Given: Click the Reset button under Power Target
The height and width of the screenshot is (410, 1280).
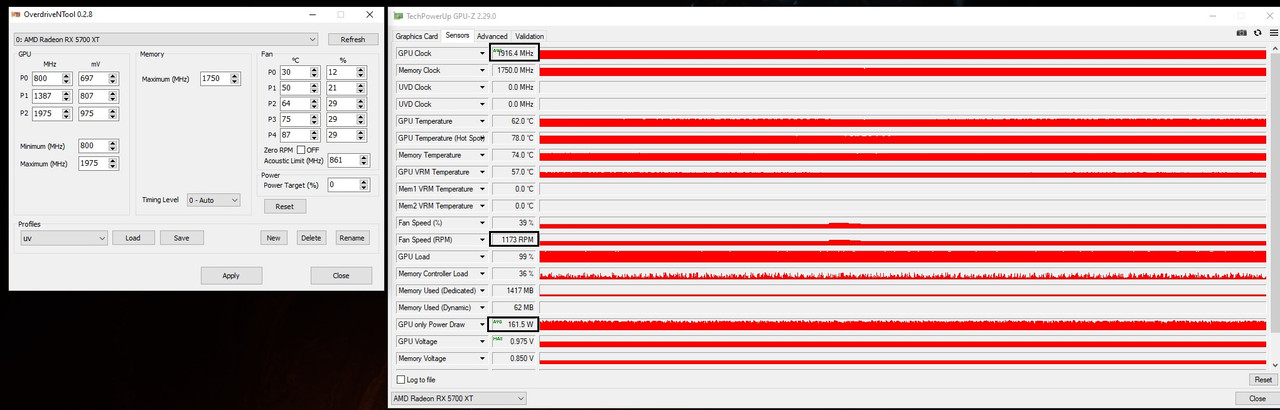Looking at the screenshot, I should coord(285,206).
